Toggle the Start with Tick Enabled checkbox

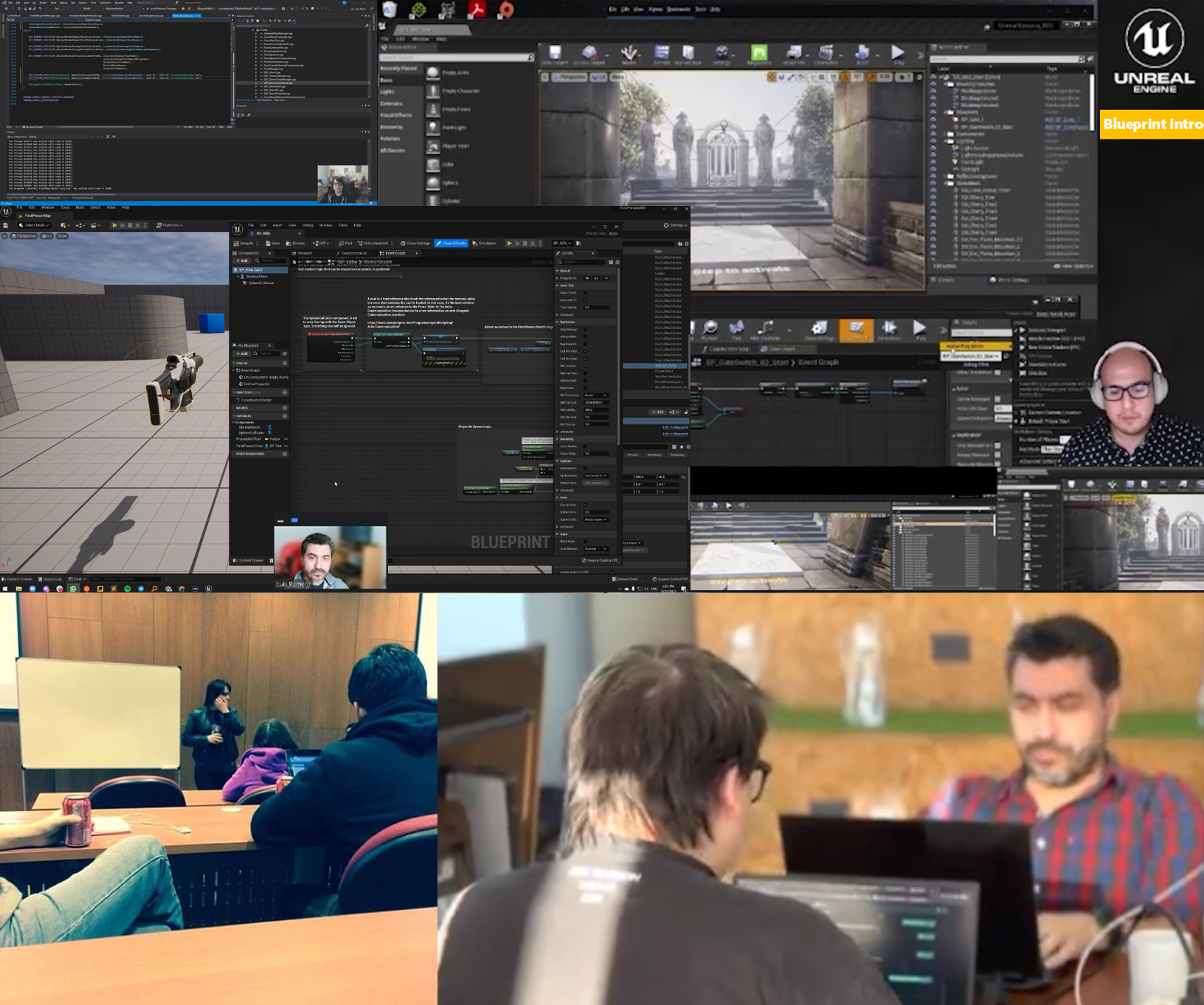(585, 300)
